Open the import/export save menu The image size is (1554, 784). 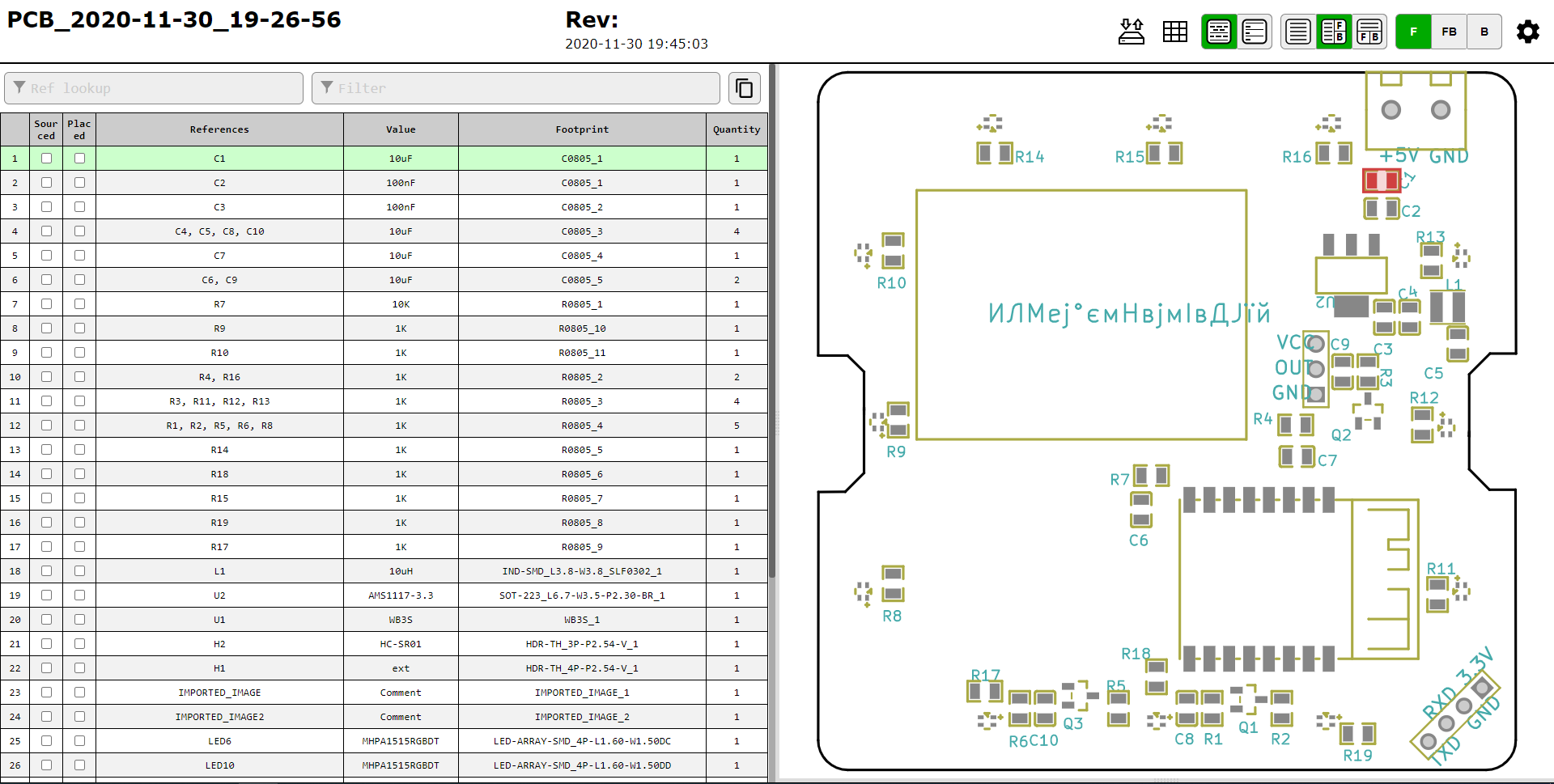pyautogui.click(x=1131, y=32)
